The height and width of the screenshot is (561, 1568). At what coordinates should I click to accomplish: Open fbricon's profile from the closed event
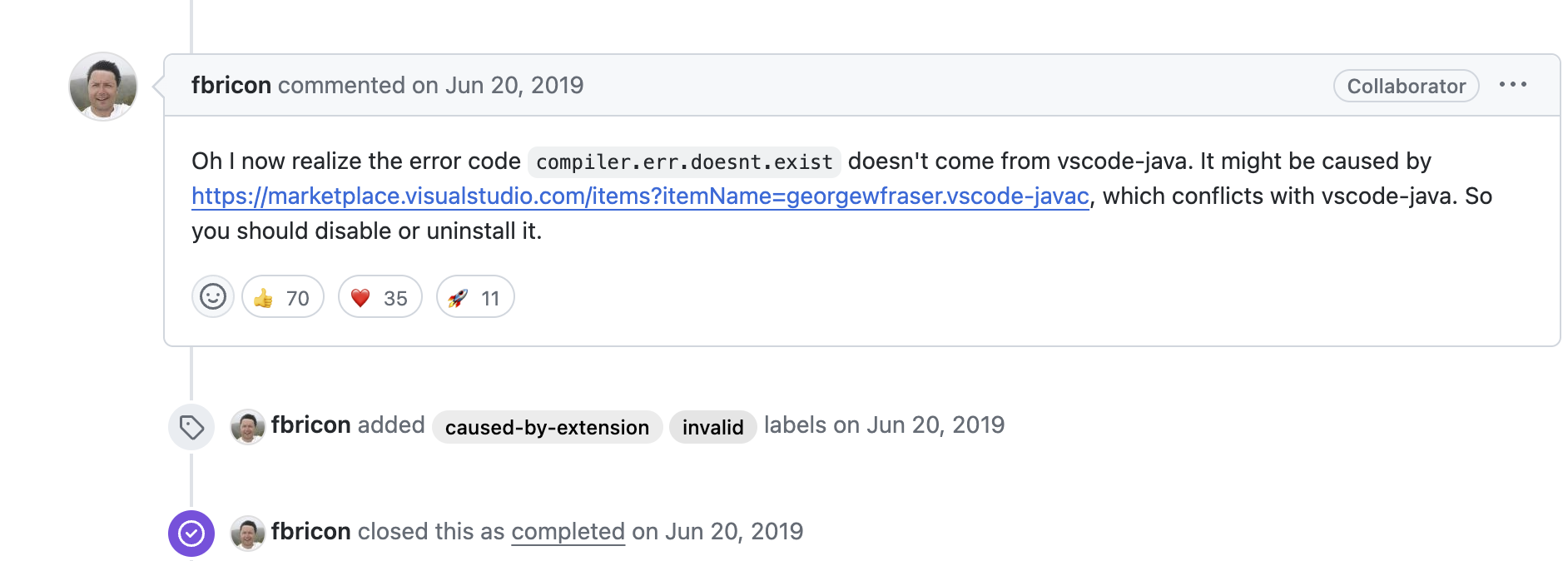(310, 532)
